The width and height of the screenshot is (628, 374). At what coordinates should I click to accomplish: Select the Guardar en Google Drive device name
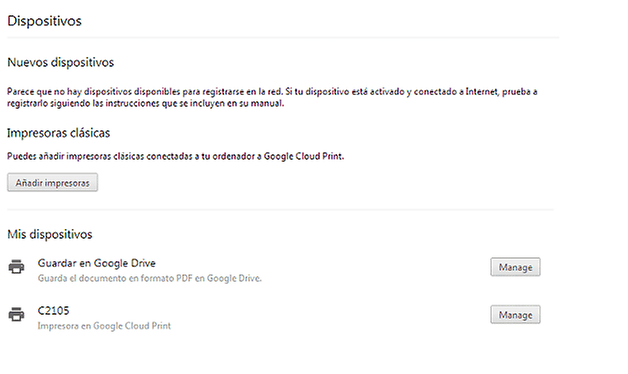click(x=97, y=263)
